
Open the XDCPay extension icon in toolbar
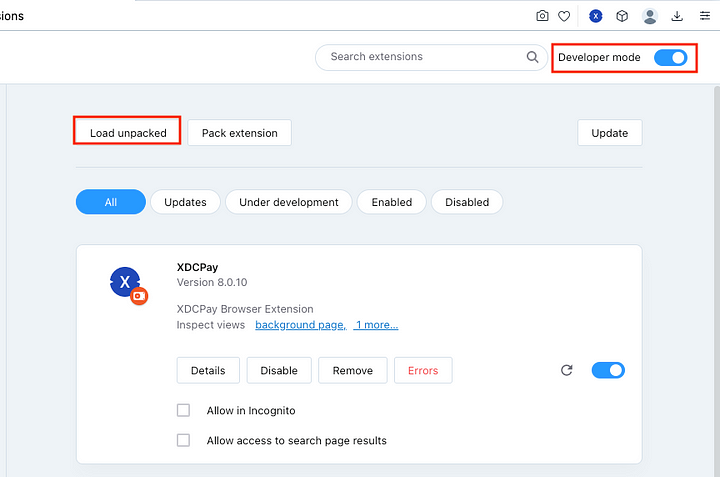pos(596,16)
